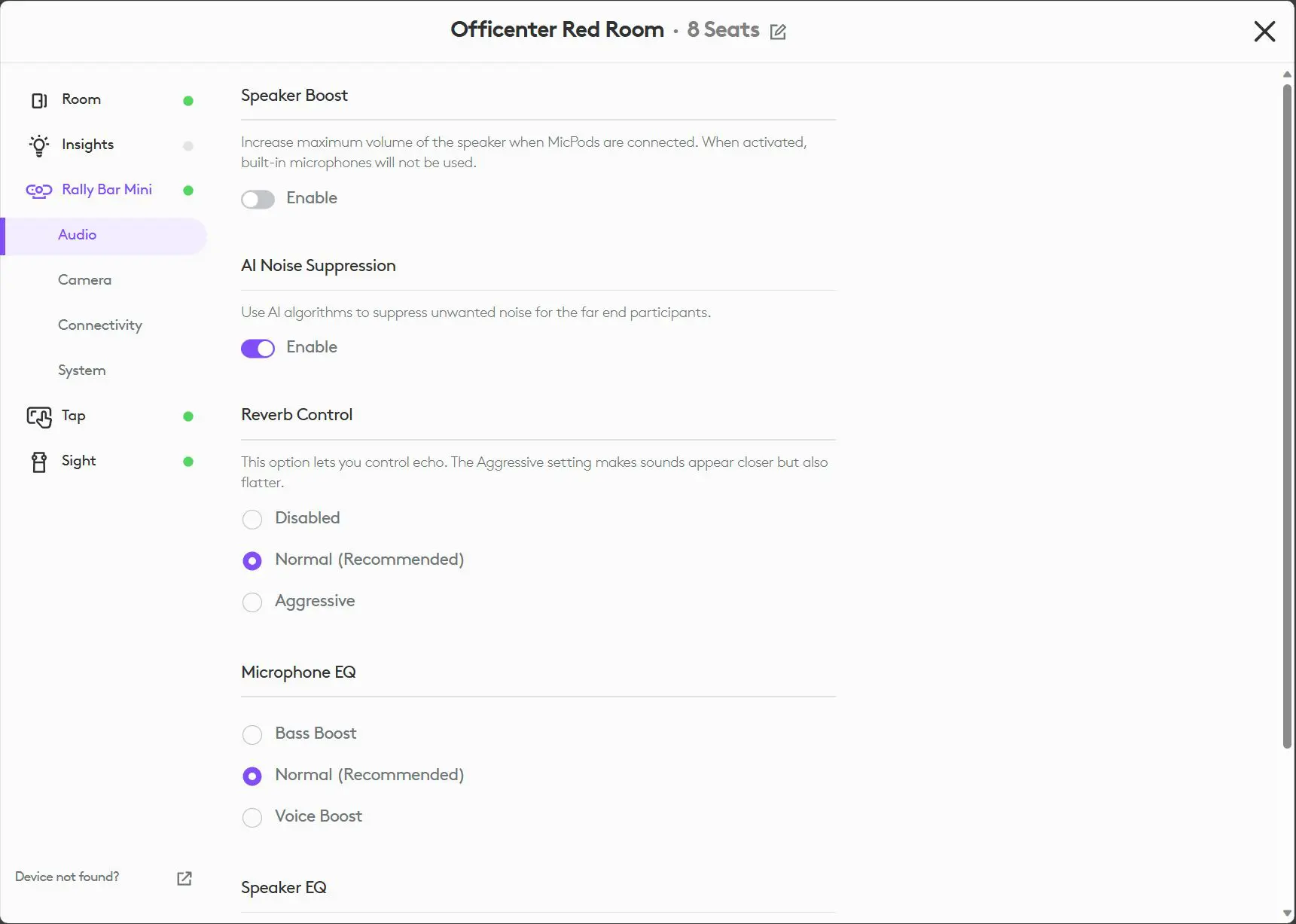Enable the Speaker Boost toggle
The image size is (1296, 924).
click(258, 200)
